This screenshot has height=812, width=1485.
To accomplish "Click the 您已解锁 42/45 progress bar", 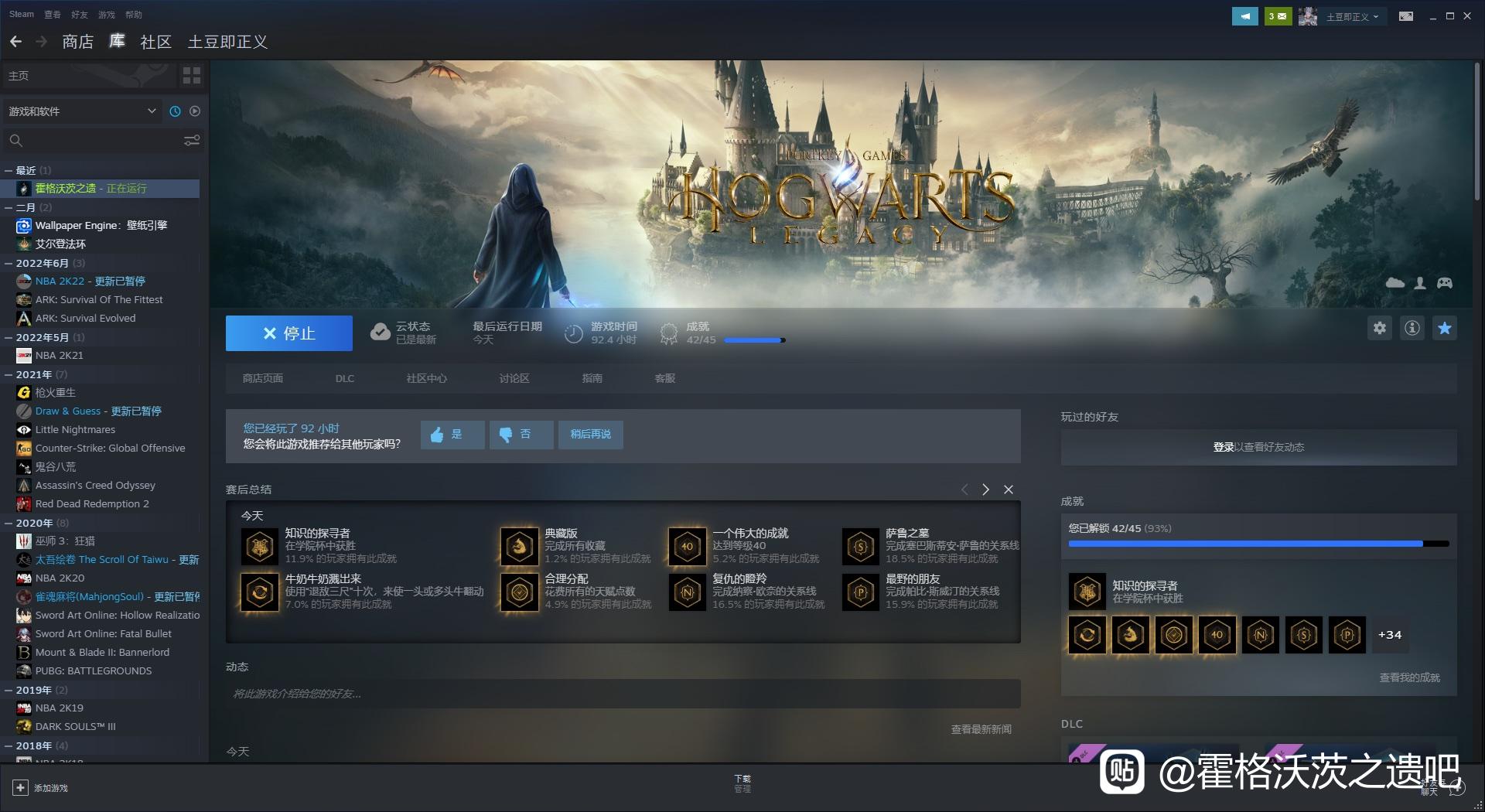I will (1258, 544).
